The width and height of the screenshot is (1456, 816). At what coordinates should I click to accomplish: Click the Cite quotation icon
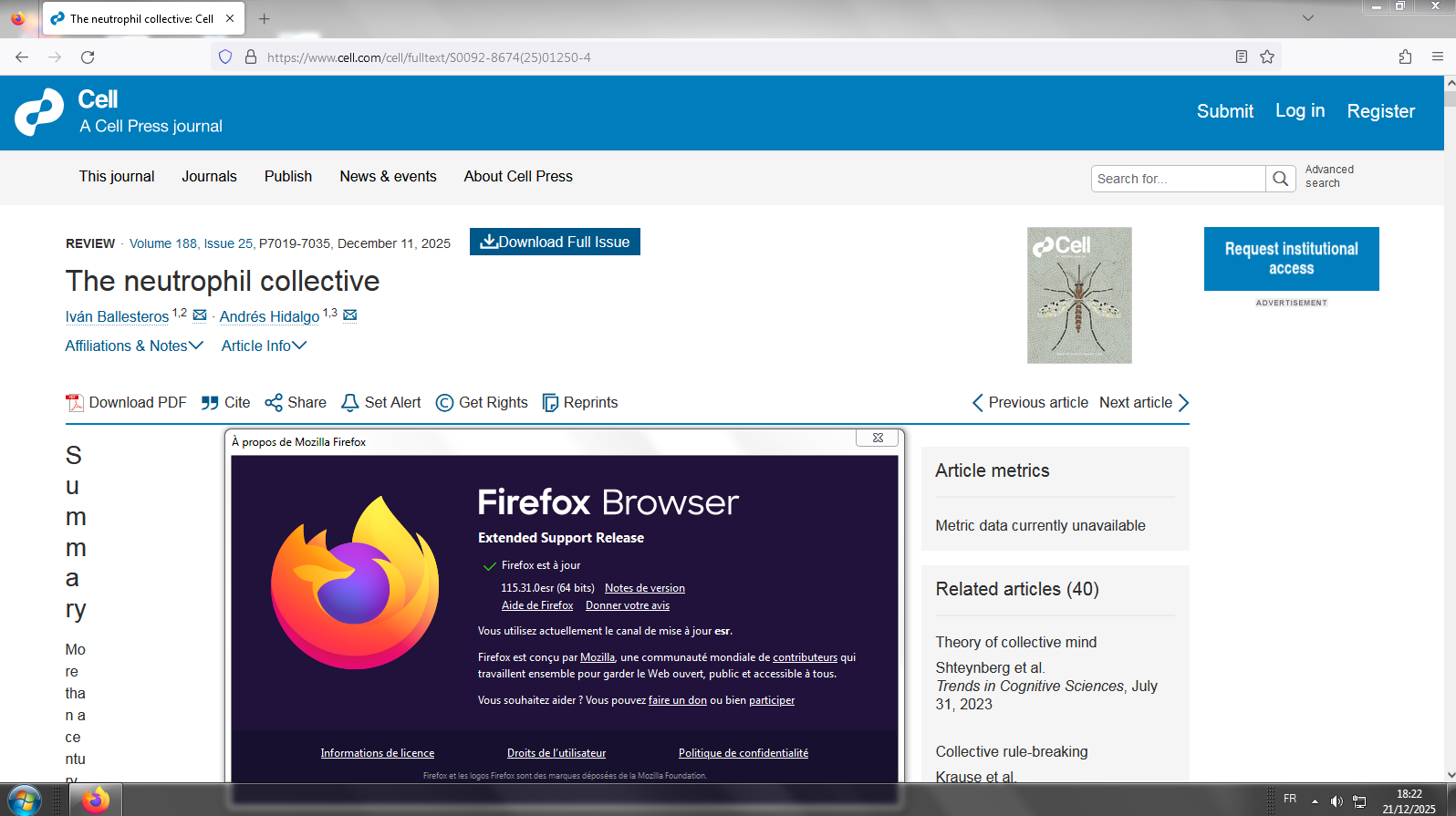[210, 403]
